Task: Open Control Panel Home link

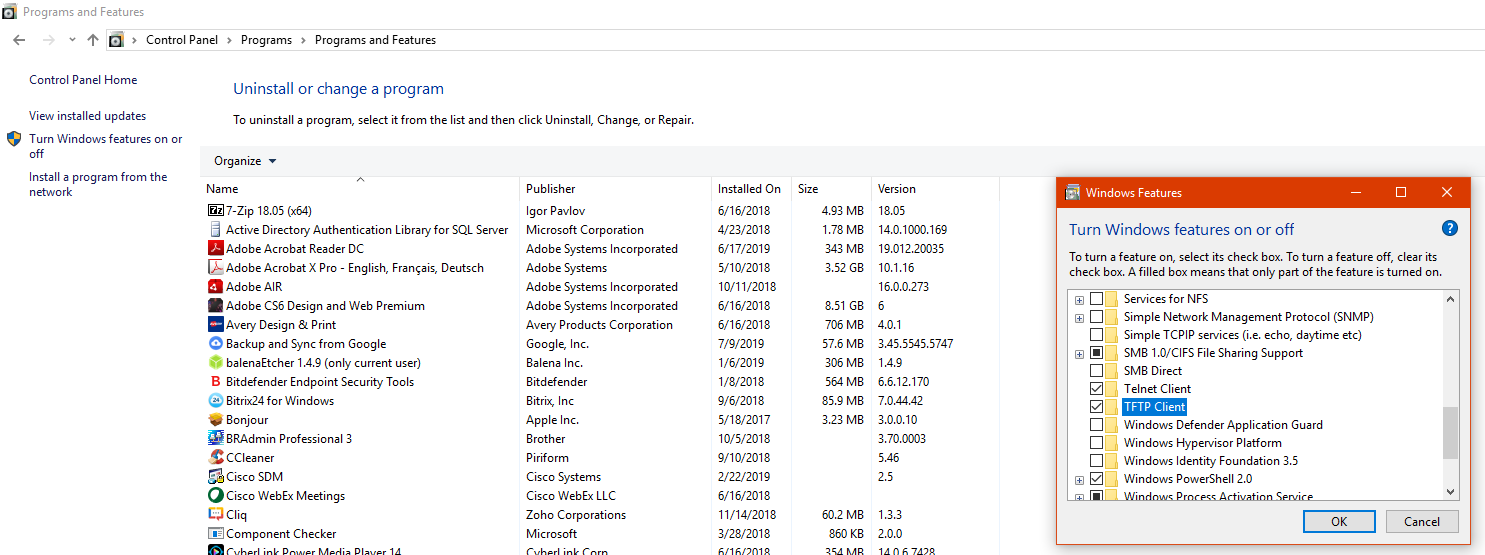Action: coord(83,80)
